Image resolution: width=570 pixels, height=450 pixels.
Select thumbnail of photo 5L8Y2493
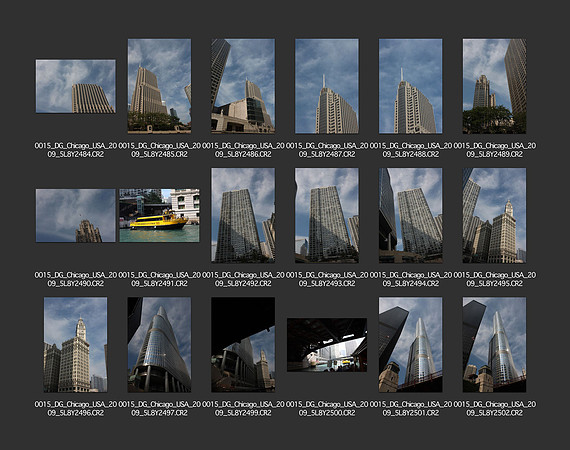tap(327, 215)
